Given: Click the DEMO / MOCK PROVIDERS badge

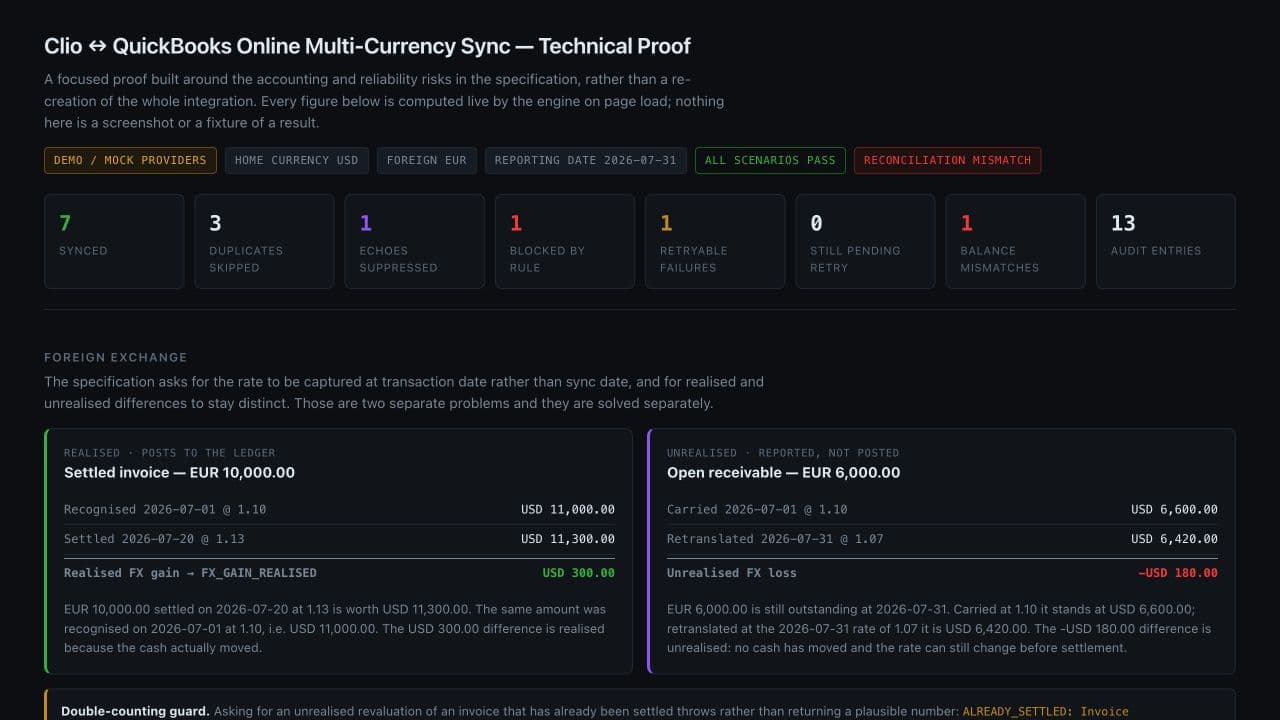Looking at the screenshot, I should (130, 160).
